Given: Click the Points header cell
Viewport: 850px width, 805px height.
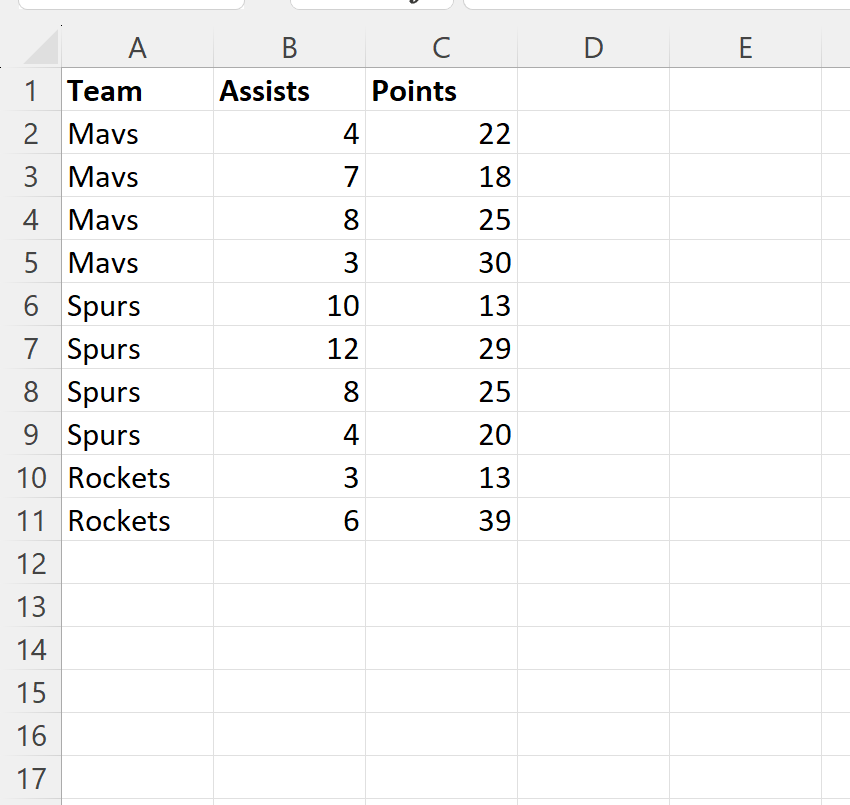Looking at the screenshot, I should (441, 91).
